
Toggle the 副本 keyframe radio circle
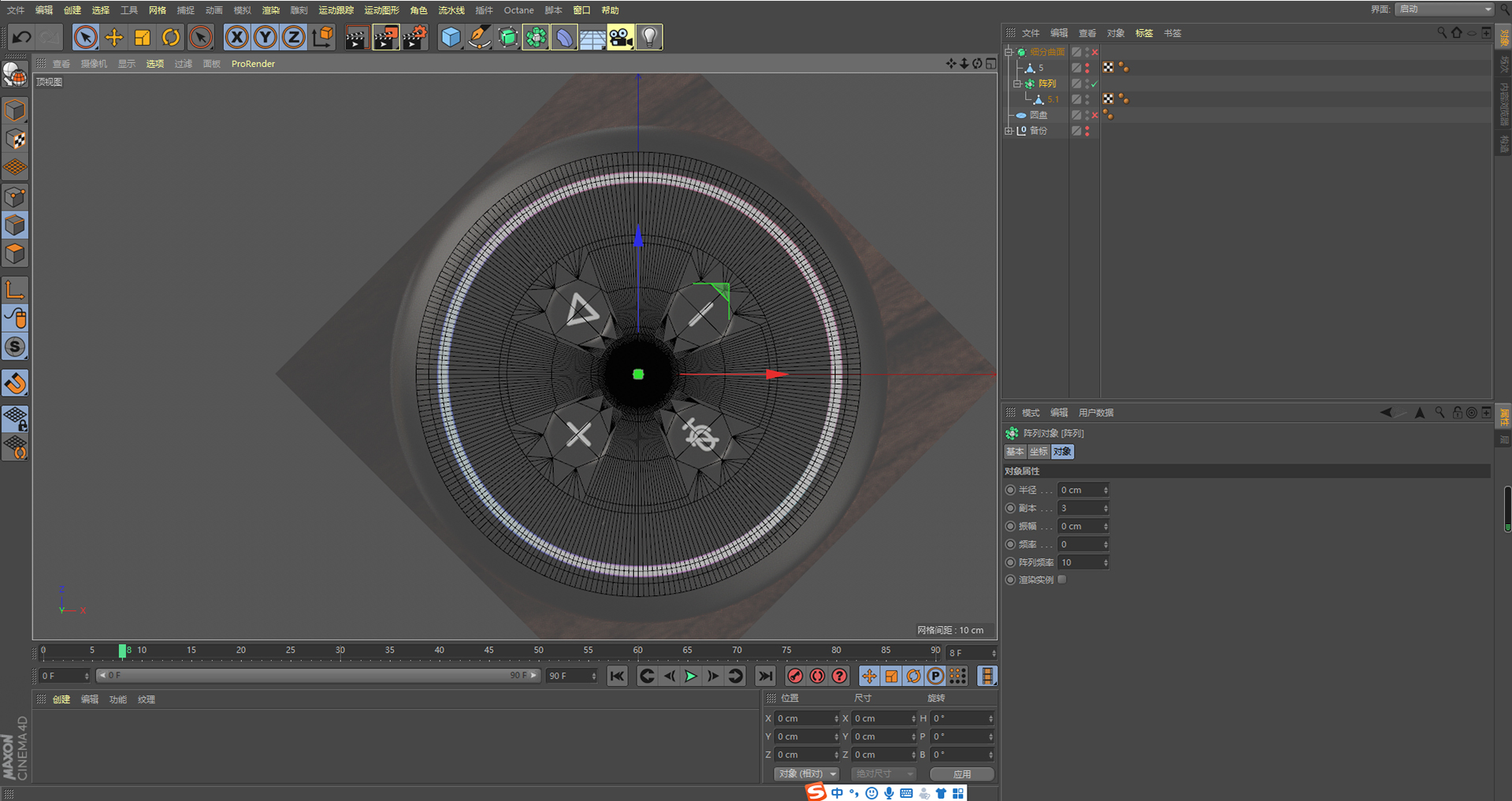(x=1010, y=508)
